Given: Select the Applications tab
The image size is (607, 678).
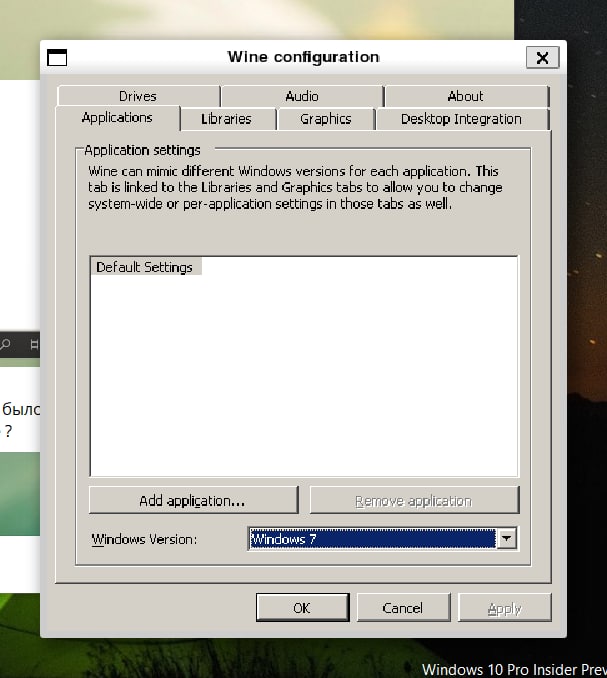Looking at the screenshot, I should tap(117, 118).
